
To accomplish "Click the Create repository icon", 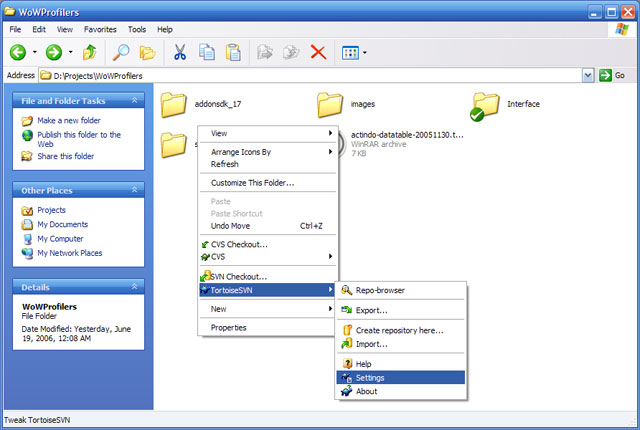I will pyautogui.click(x=347, y=330).
